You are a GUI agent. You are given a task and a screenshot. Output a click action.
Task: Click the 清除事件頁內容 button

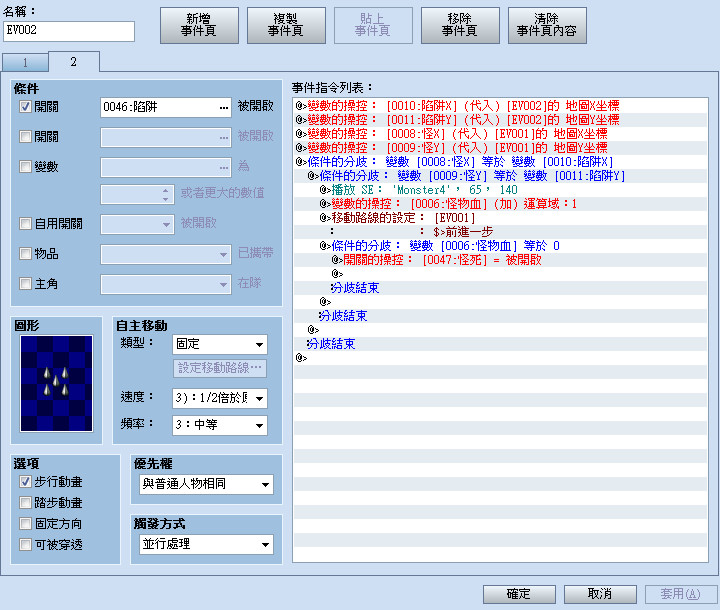[547, 25]
